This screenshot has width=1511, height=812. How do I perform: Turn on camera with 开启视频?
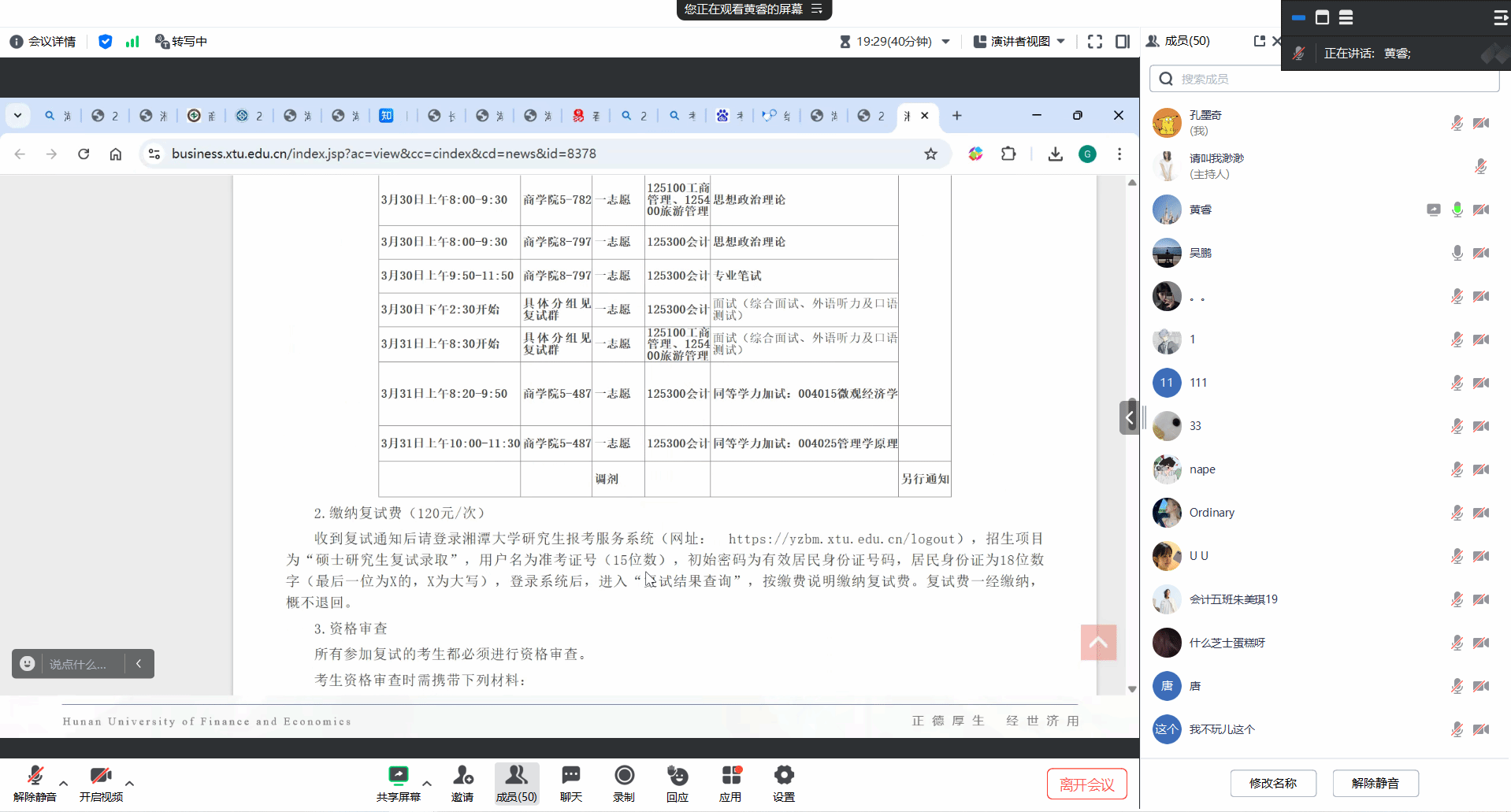101,783
